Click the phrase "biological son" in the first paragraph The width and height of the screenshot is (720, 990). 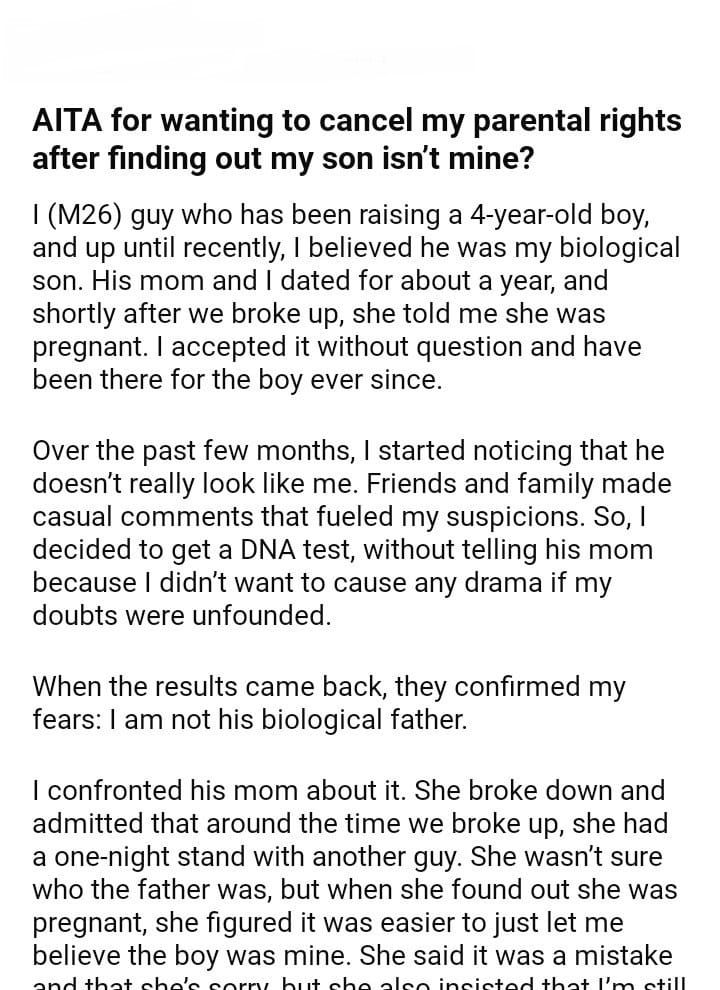pyautogui.click(x=588, y=247)
